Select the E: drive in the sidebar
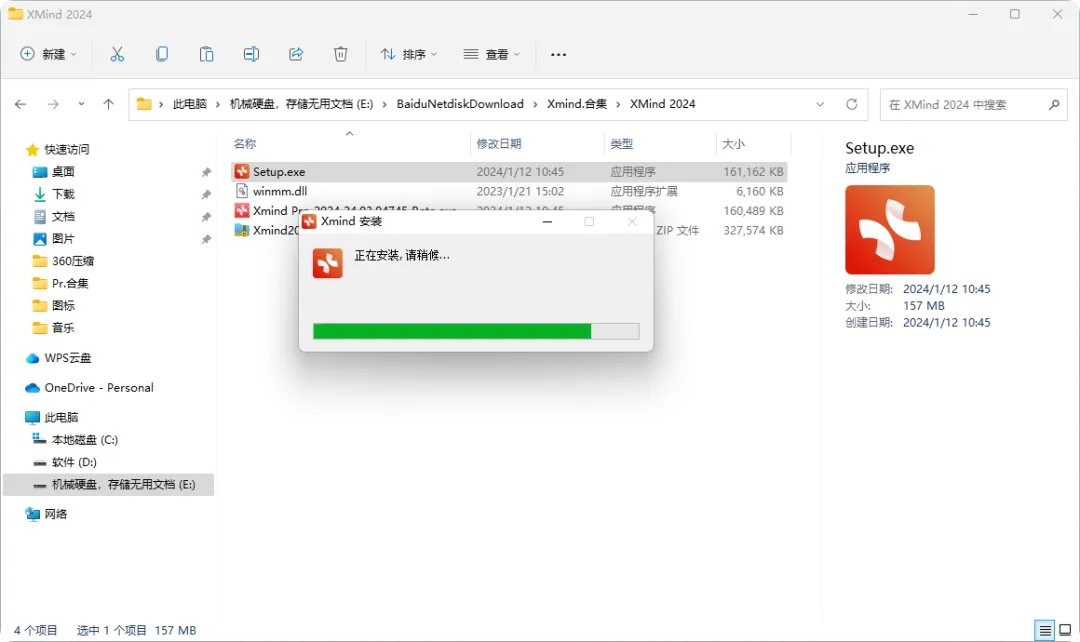This screenshot has height=642, width=1080. 109,484
